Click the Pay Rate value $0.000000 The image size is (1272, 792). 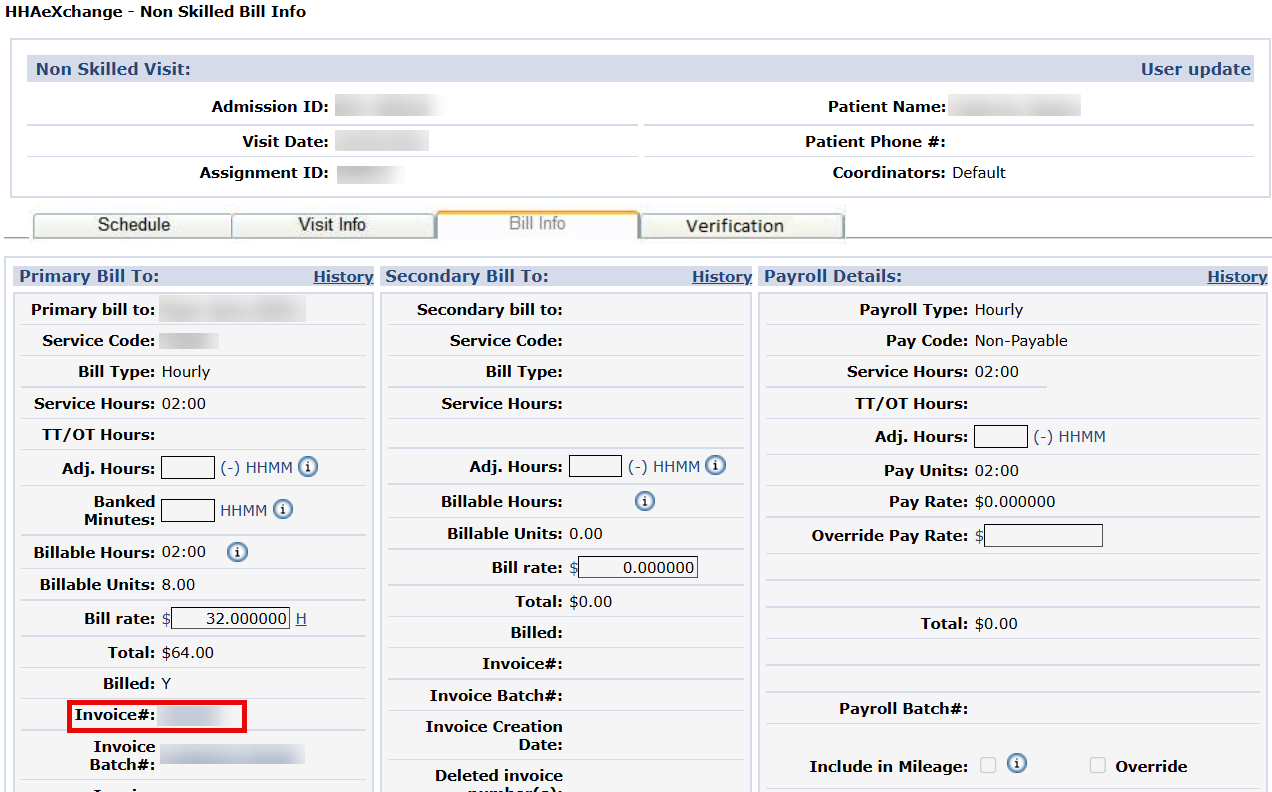1015,502
